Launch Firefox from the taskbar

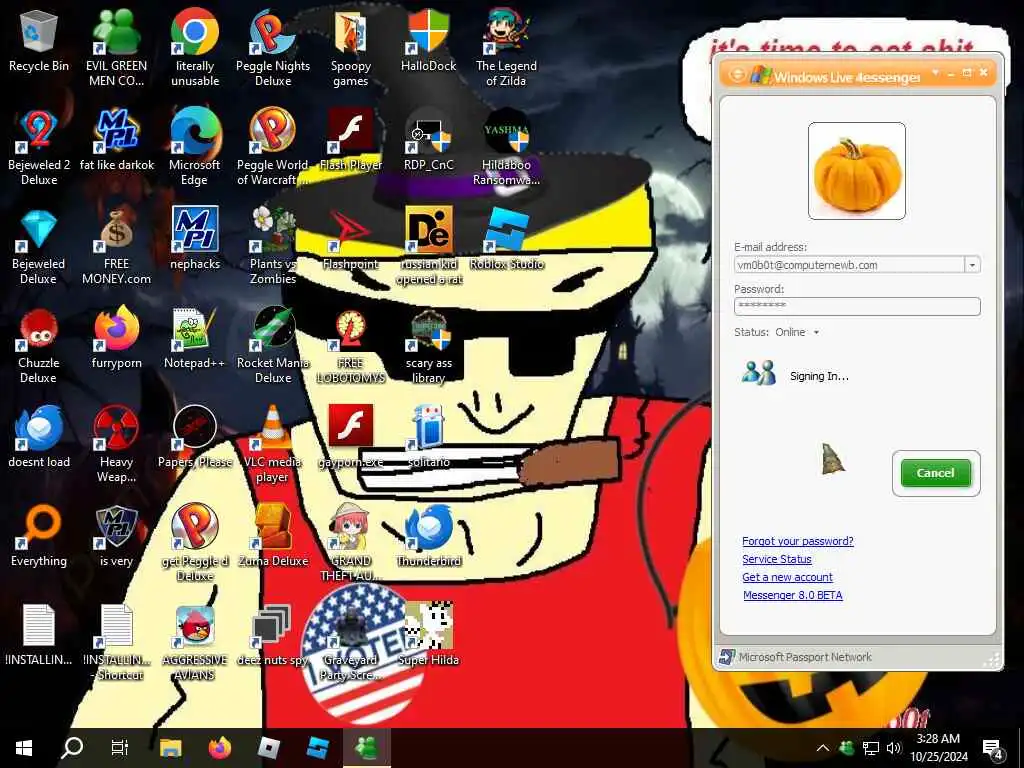(220, 748)
